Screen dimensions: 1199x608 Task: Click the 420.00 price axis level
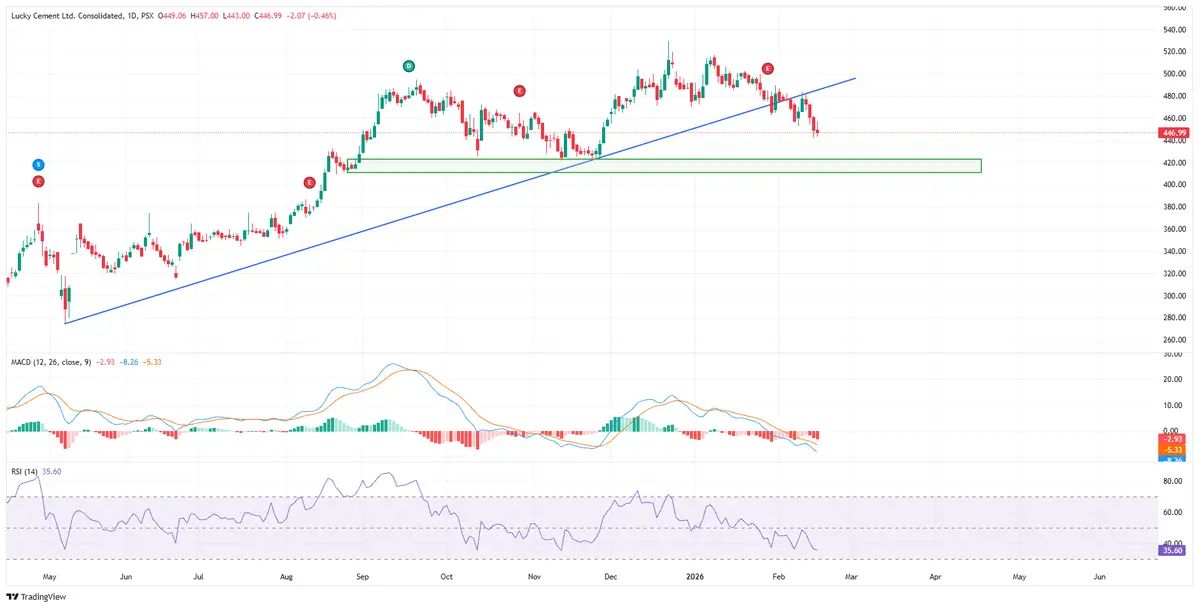tap(1177, 163)
